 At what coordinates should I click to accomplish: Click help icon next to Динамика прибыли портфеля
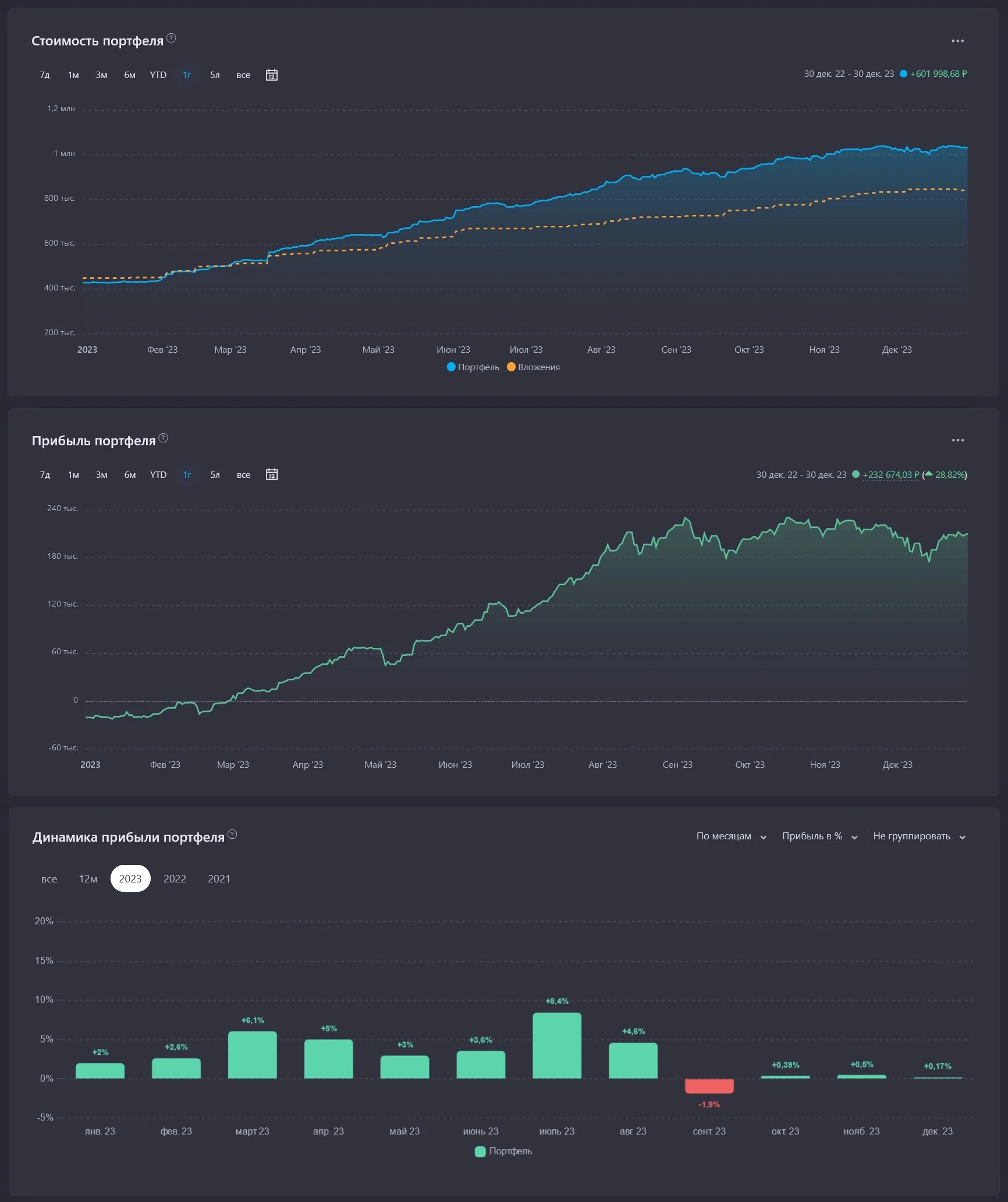pyautogui.click(x=232, y=834)
